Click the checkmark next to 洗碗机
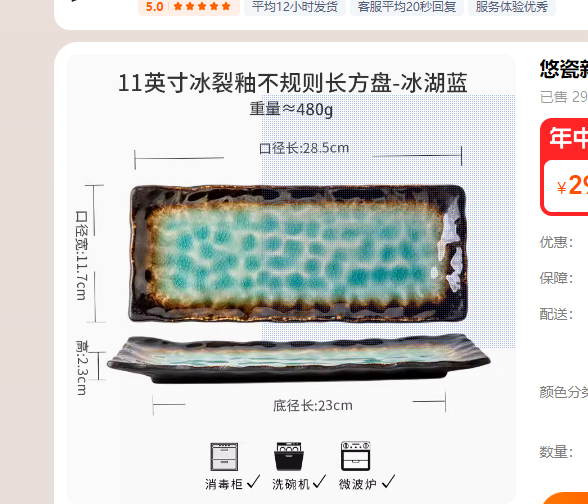This screenshot has width=588, height=504. tap(320, 482)
